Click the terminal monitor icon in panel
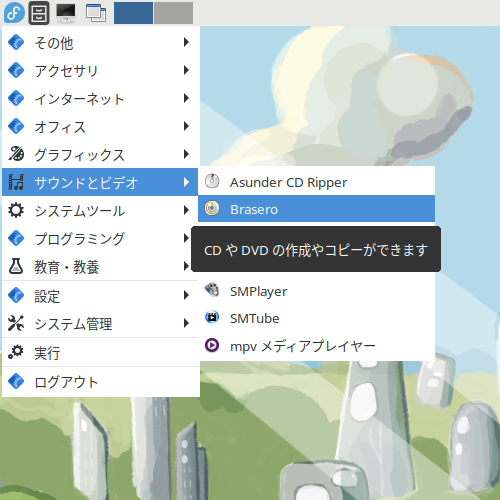 [66, 13]
